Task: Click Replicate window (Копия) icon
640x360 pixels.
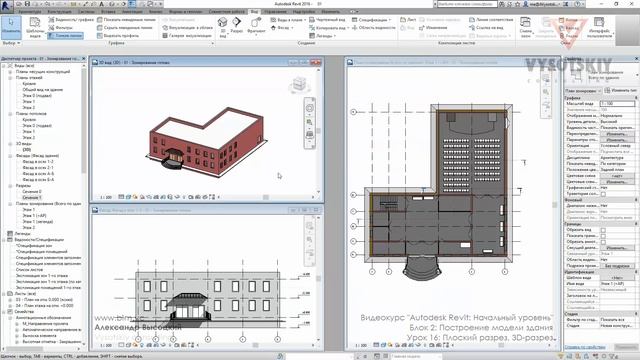Action: pyautogui.click(x=568, y=20)
